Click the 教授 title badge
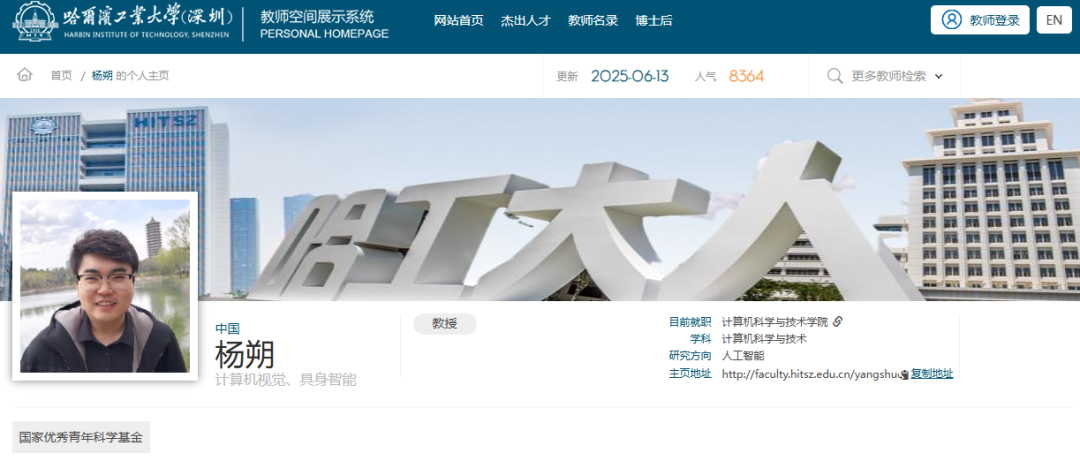1080x468 pixels. (x=445, y=324)
